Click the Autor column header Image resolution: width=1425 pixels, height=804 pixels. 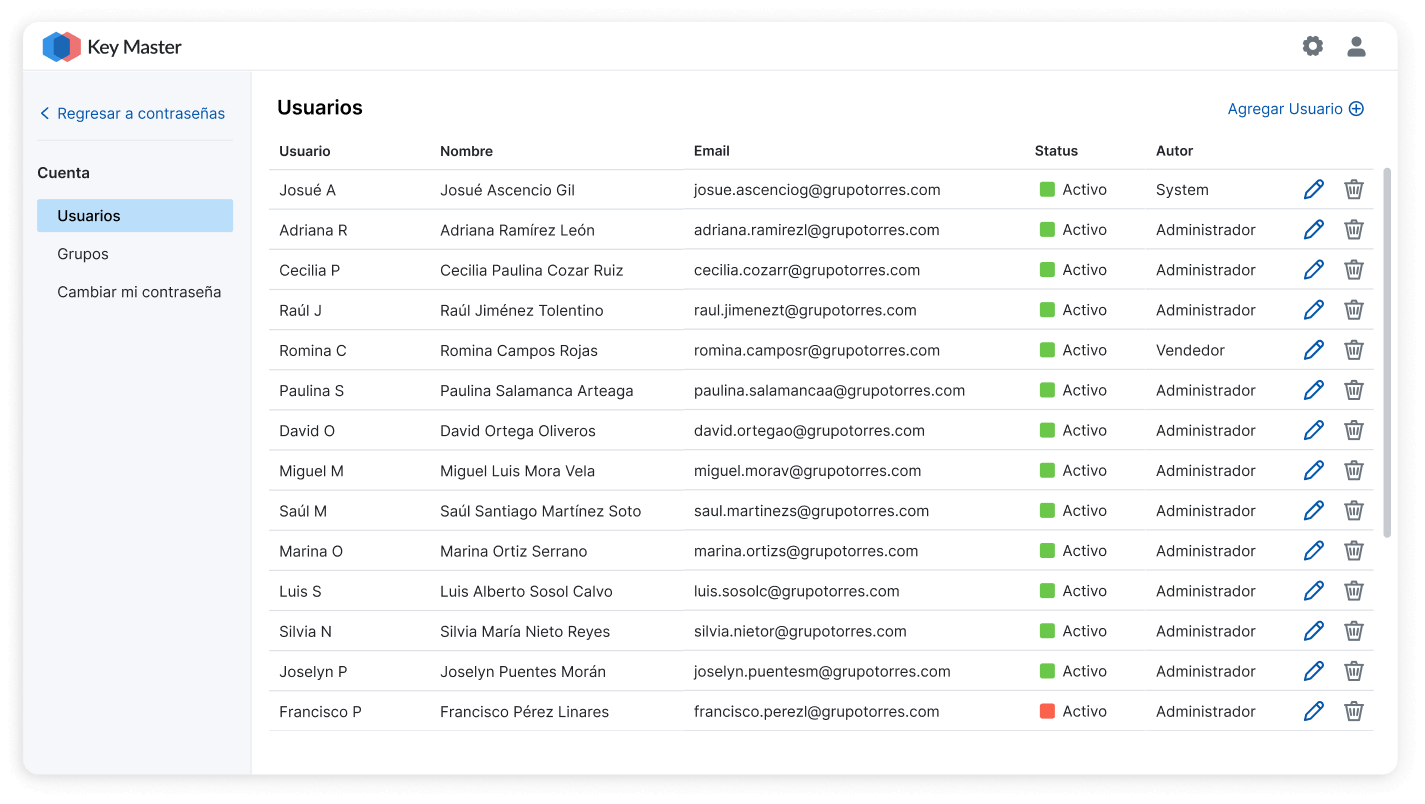[x=1174, y=151]
